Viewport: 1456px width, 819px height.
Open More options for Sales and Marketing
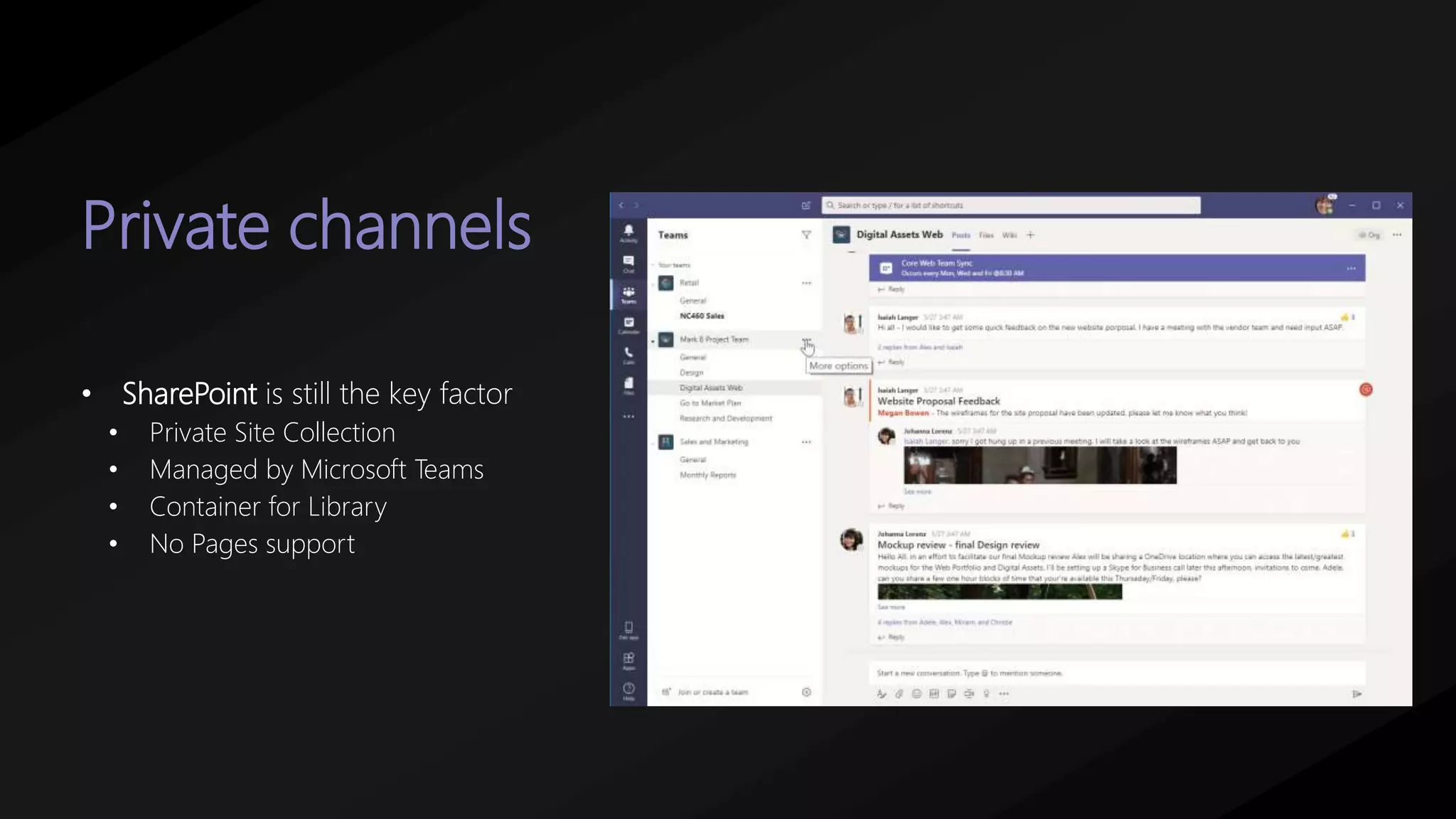[x=806, y=442]
